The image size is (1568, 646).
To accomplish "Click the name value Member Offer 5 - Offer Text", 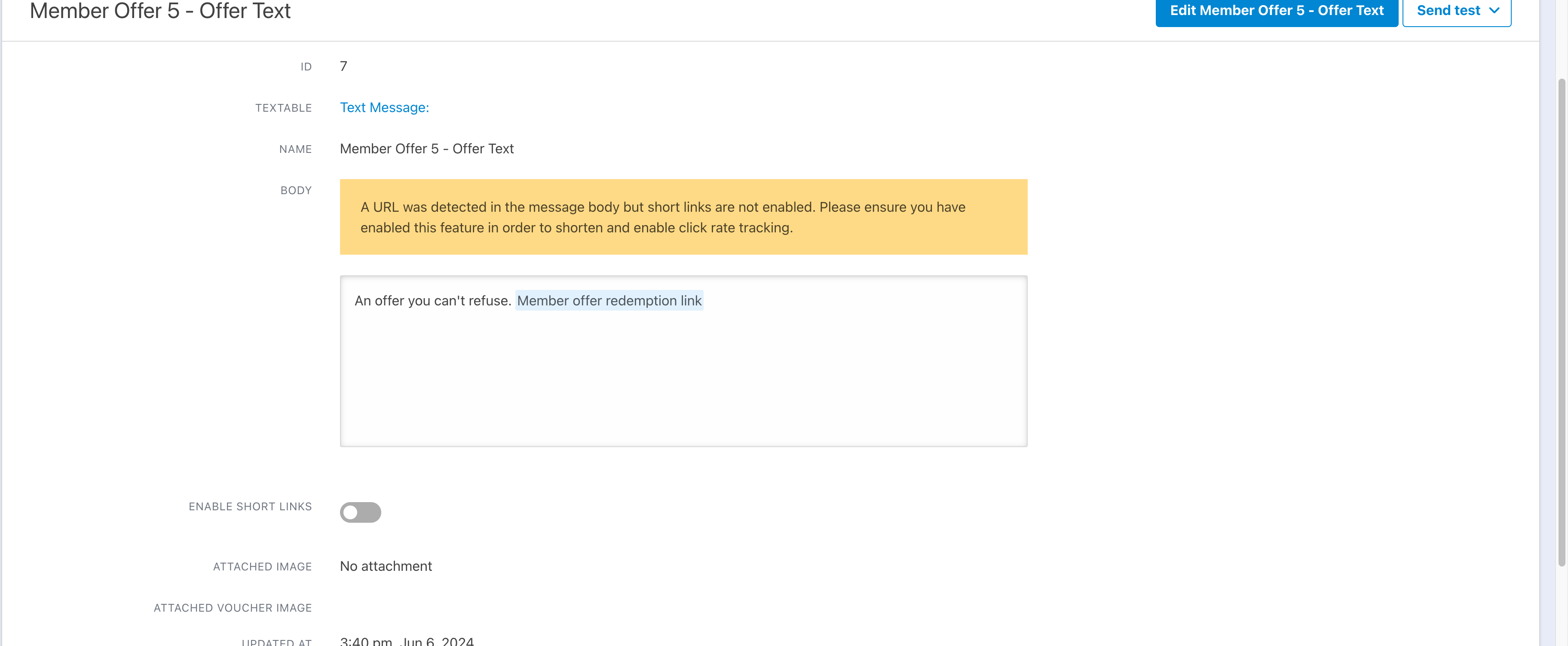I will tap(426, 149).
